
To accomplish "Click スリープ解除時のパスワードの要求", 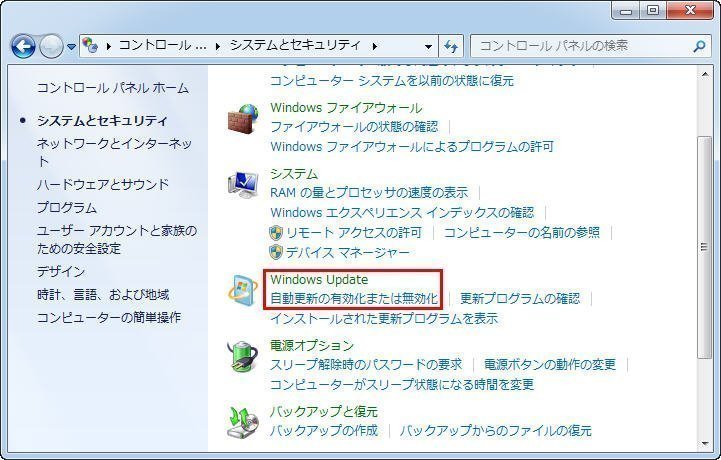I will tap(366, 364).
